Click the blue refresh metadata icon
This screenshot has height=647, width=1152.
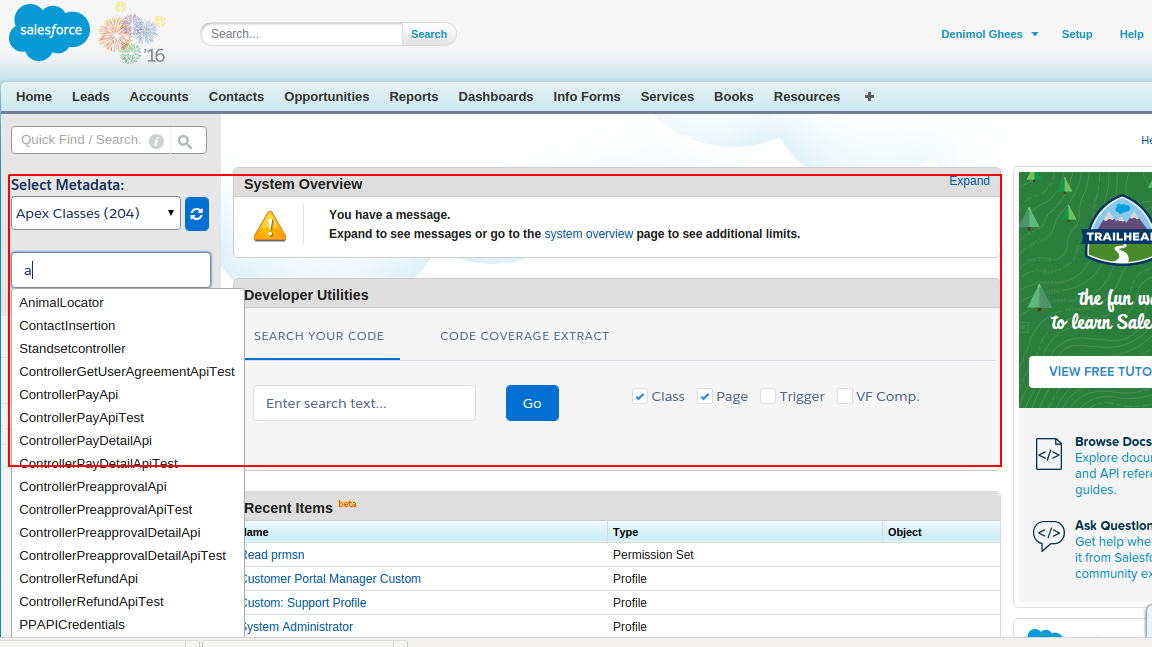(197, 214)
